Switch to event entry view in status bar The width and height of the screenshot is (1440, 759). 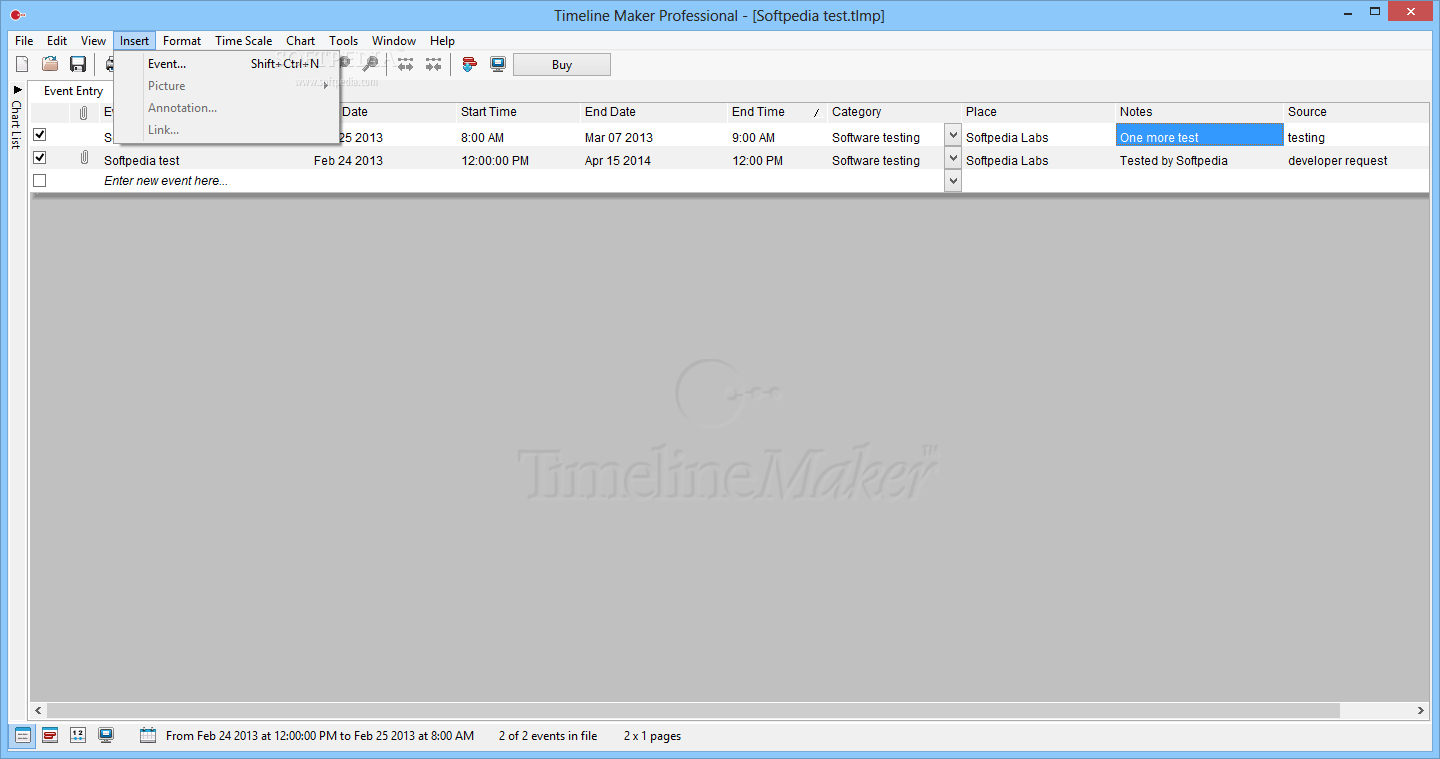click(x=22, y=736)
